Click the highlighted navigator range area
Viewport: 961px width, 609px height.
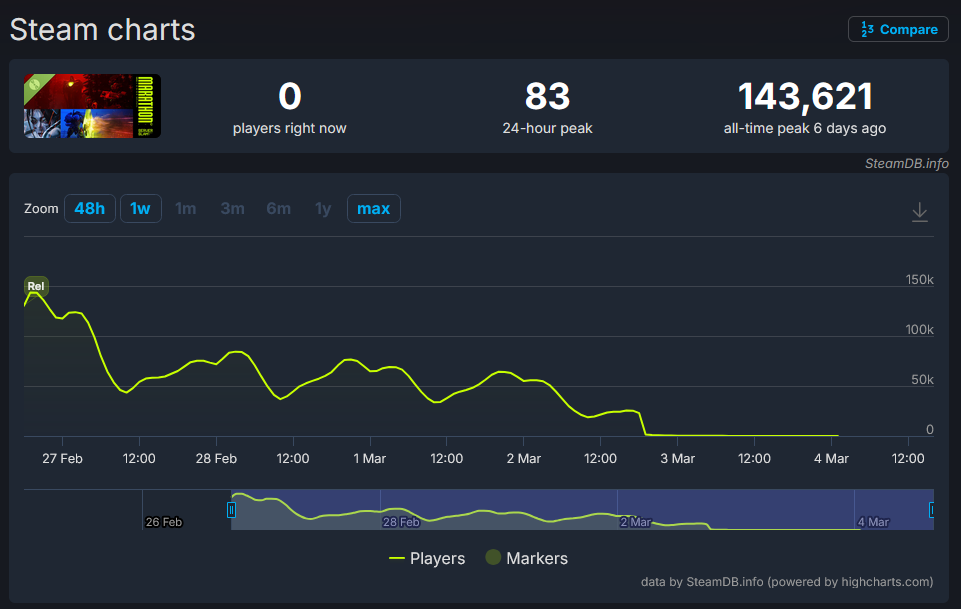(582, 509)
